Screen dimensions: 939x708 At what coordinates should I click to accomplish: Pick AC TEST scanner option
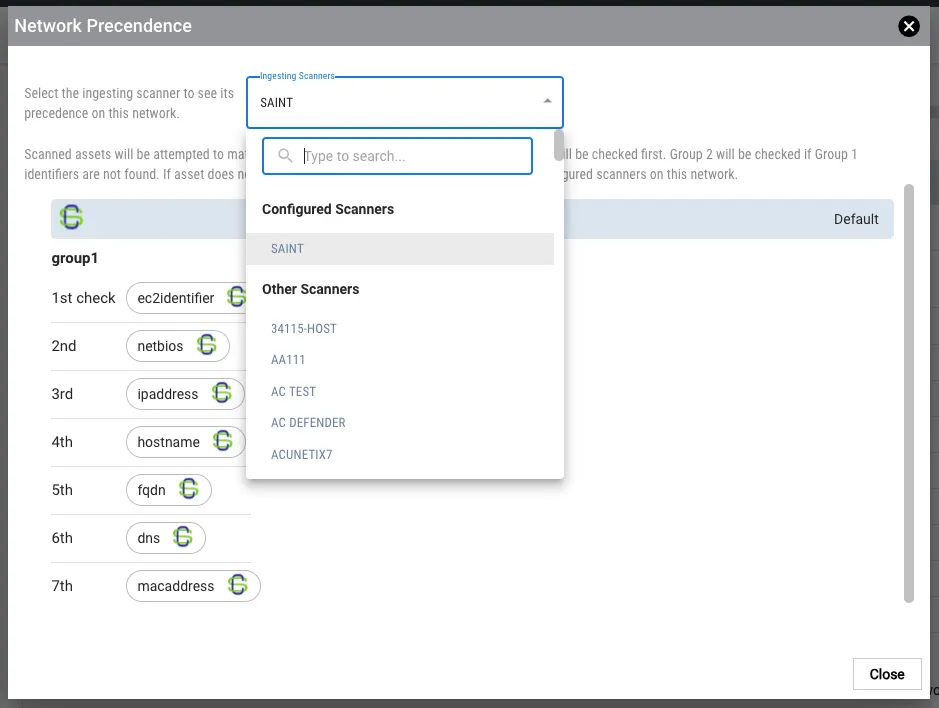(x=293, y=391)
